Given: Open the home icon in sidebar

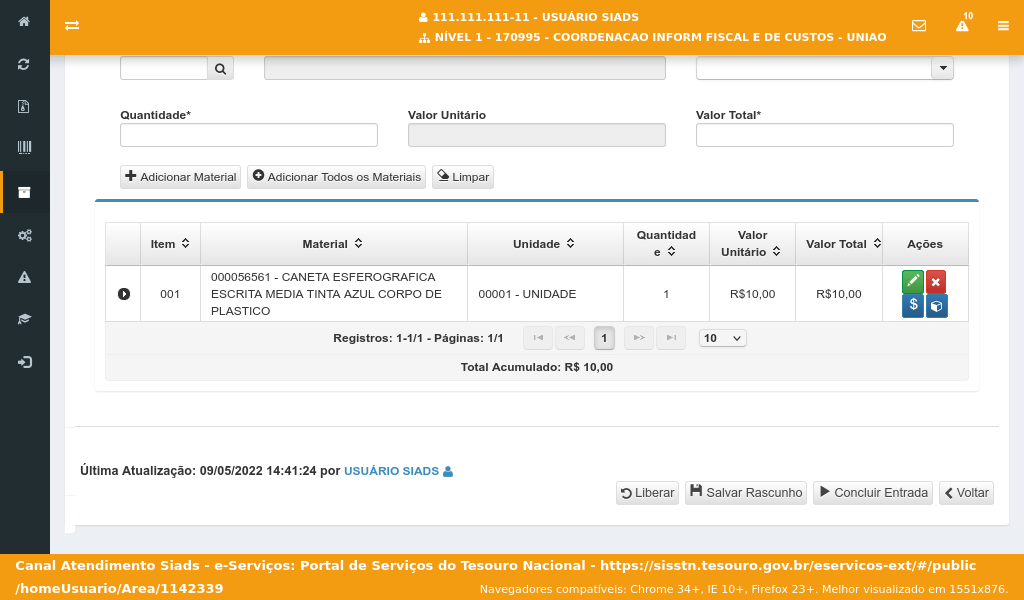Looking at the screenshot, I should pyautogui.click(x=24, y=22).
